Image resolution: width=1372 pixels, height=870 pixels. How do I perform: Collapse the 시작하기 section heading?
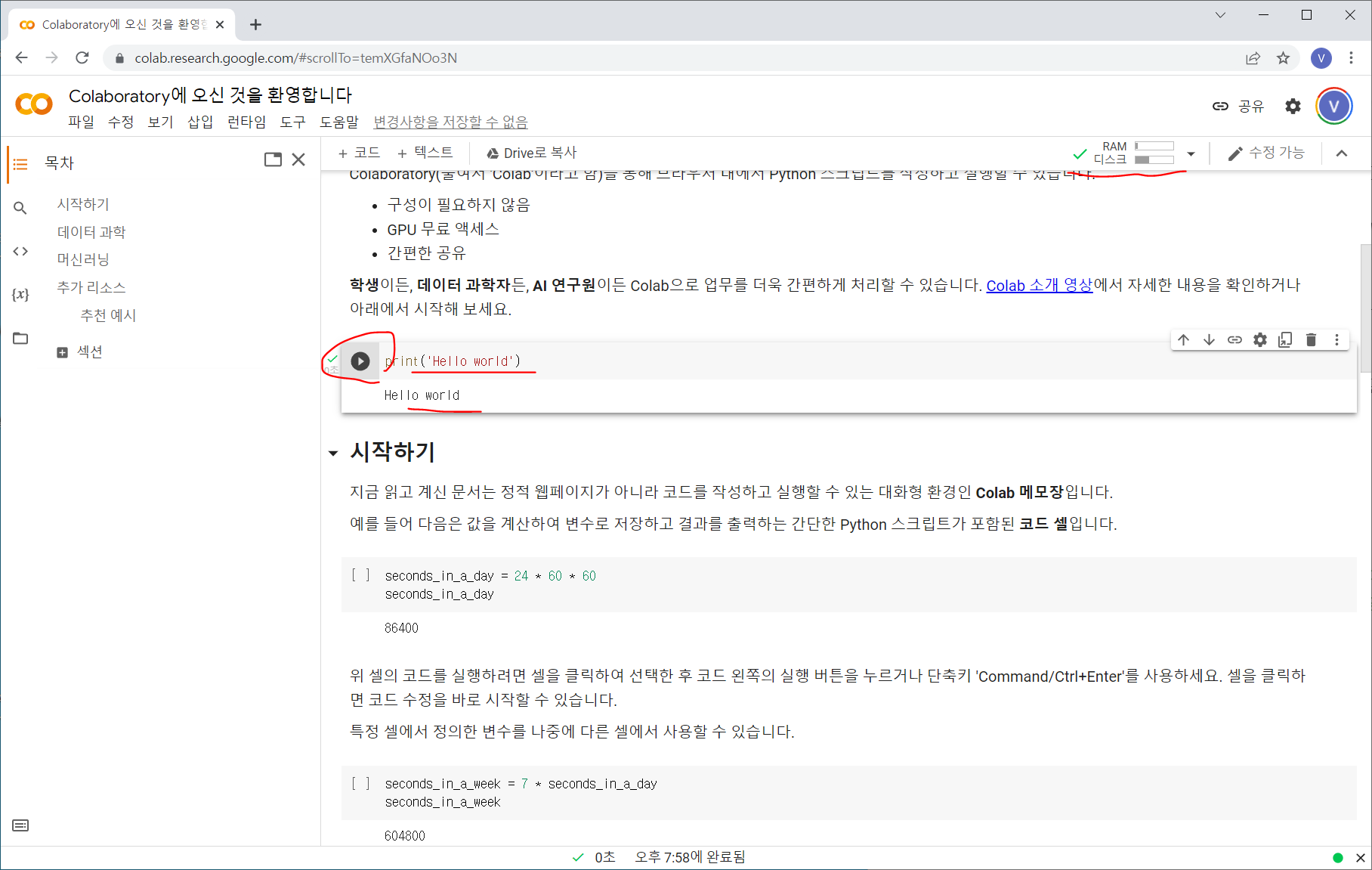[x=333, y=454]
